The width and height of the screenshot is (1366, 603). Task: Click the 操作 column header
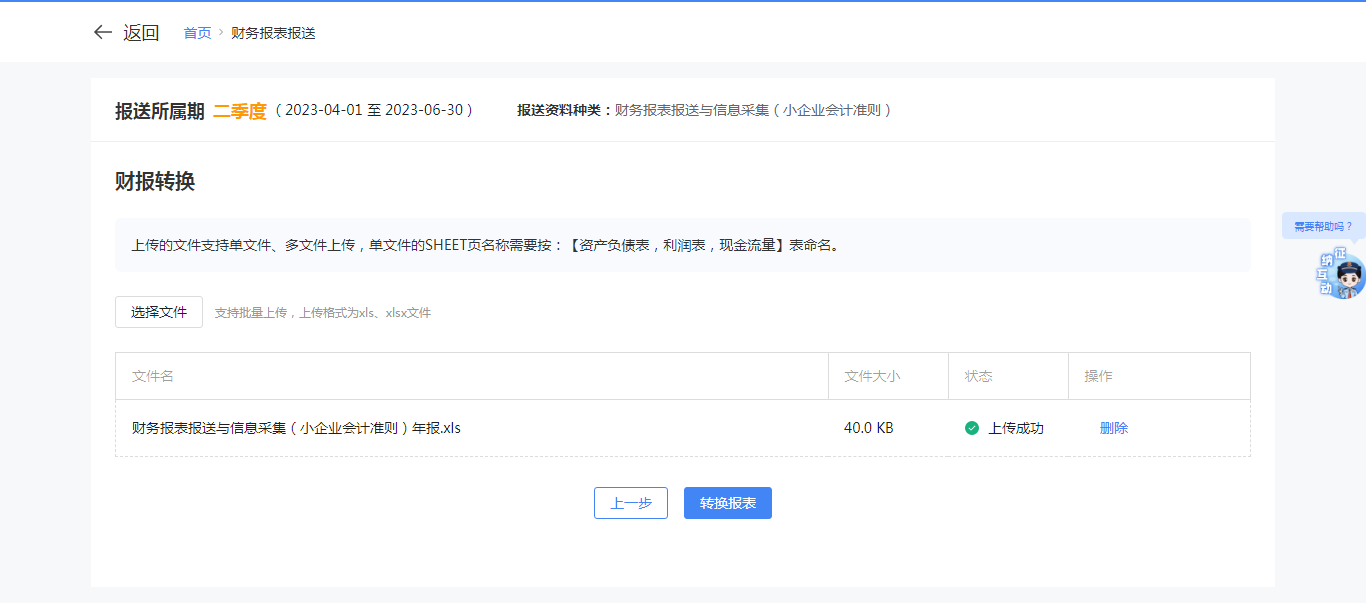(1098, 376)
